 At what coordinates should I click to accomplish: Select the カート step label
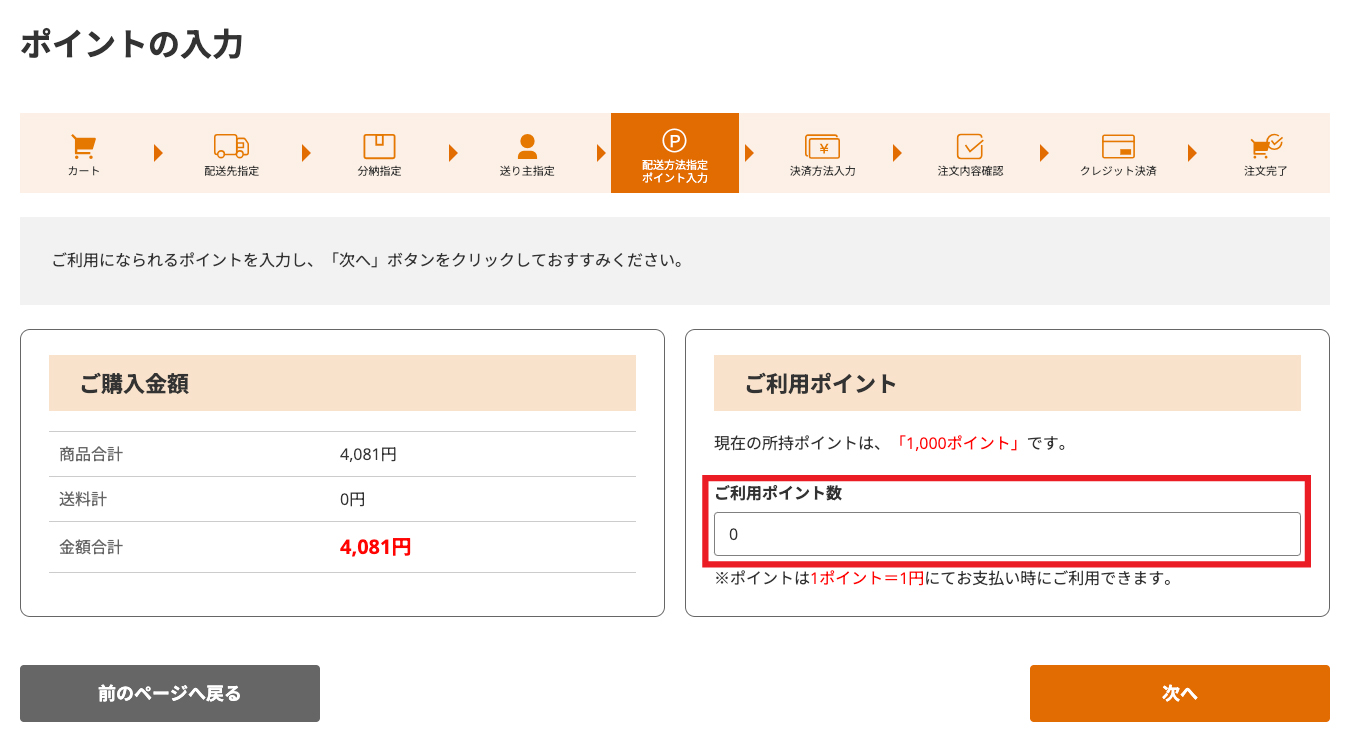(x=84, y=171)
